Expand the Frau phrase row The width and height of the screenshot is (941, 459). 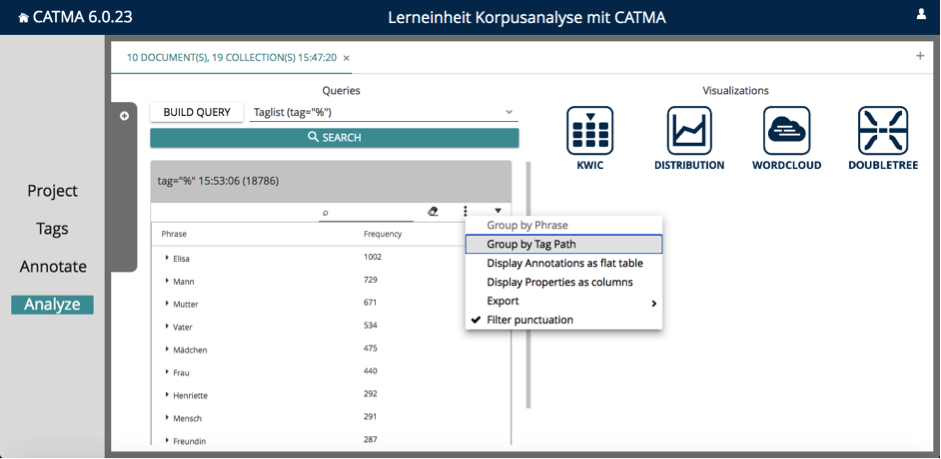point(167,372)
